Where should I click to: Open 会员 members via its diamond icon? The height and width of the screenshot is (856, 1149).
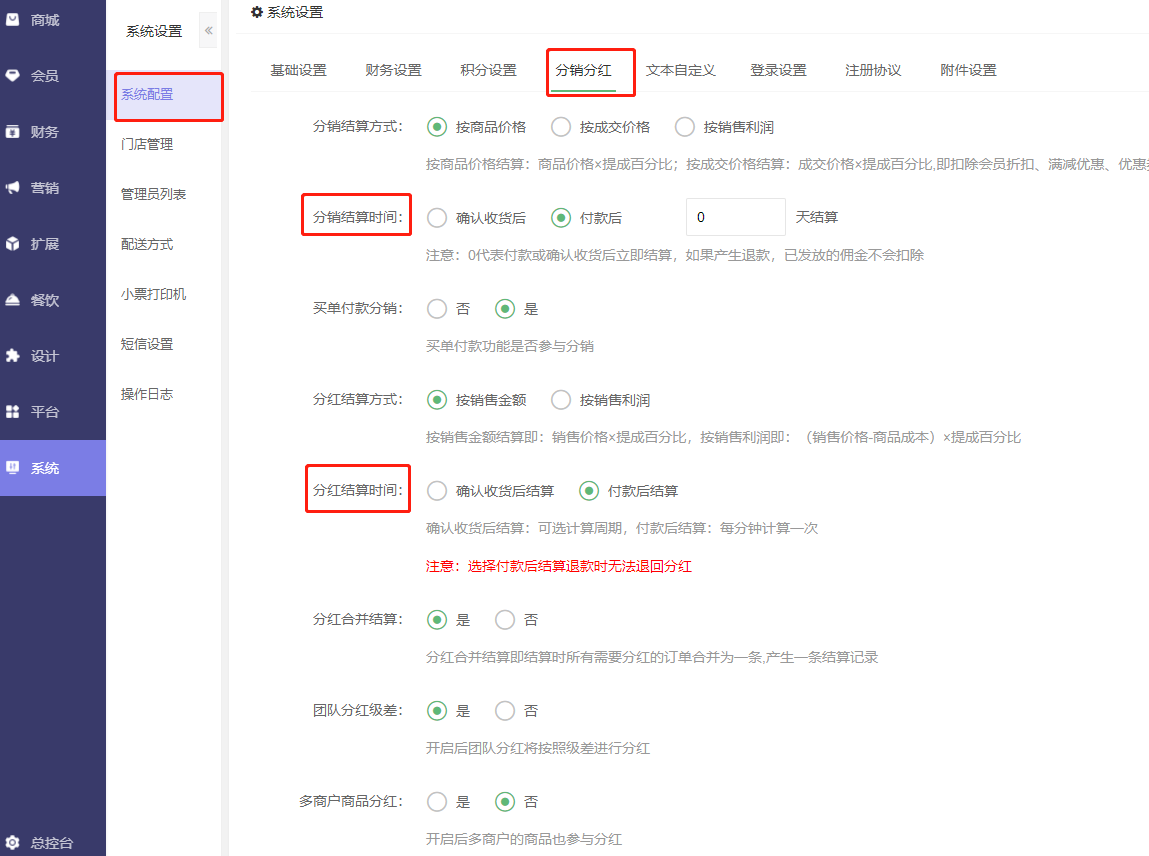pyautogui.click(x=14, y=75)
